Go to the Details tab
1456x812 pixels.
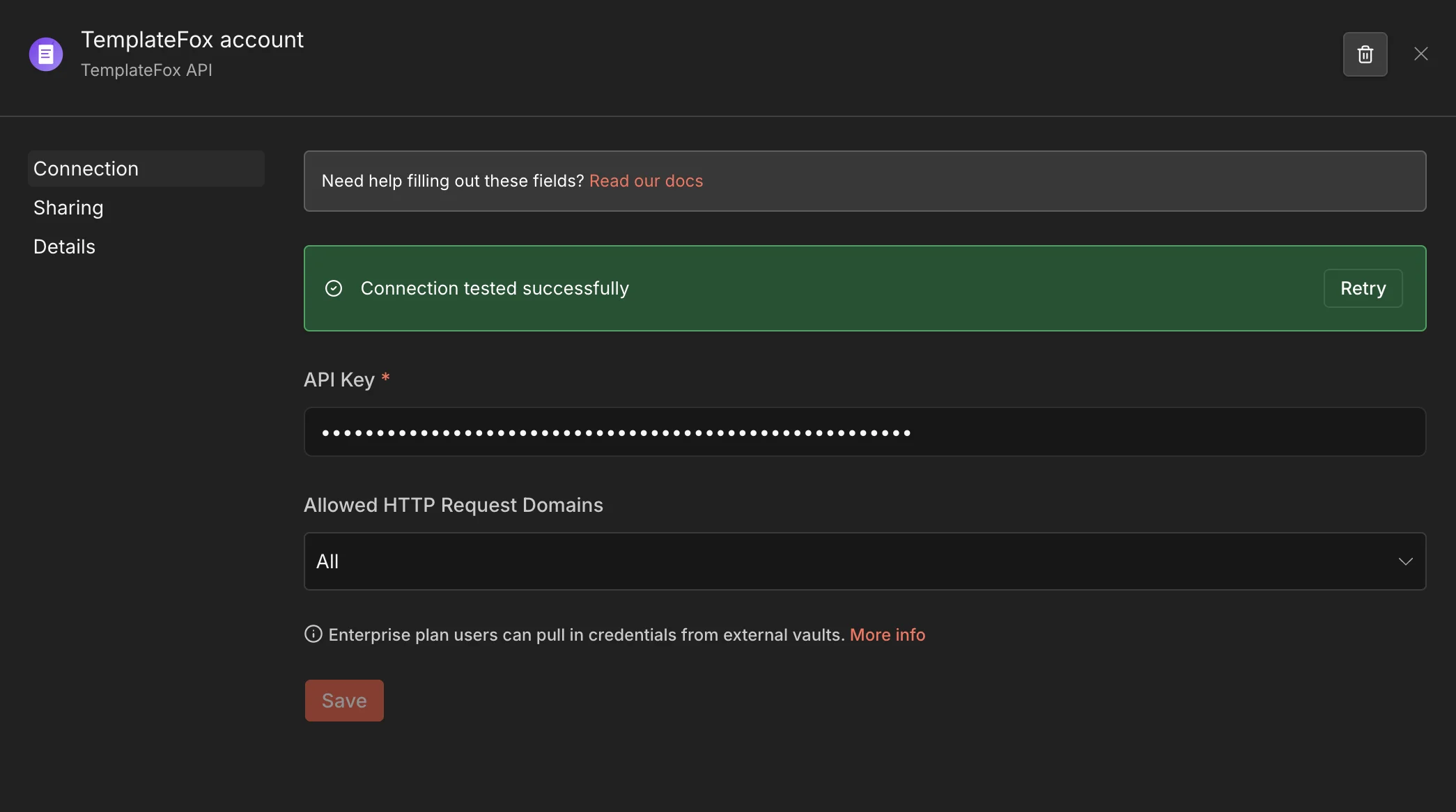point(64,247)
